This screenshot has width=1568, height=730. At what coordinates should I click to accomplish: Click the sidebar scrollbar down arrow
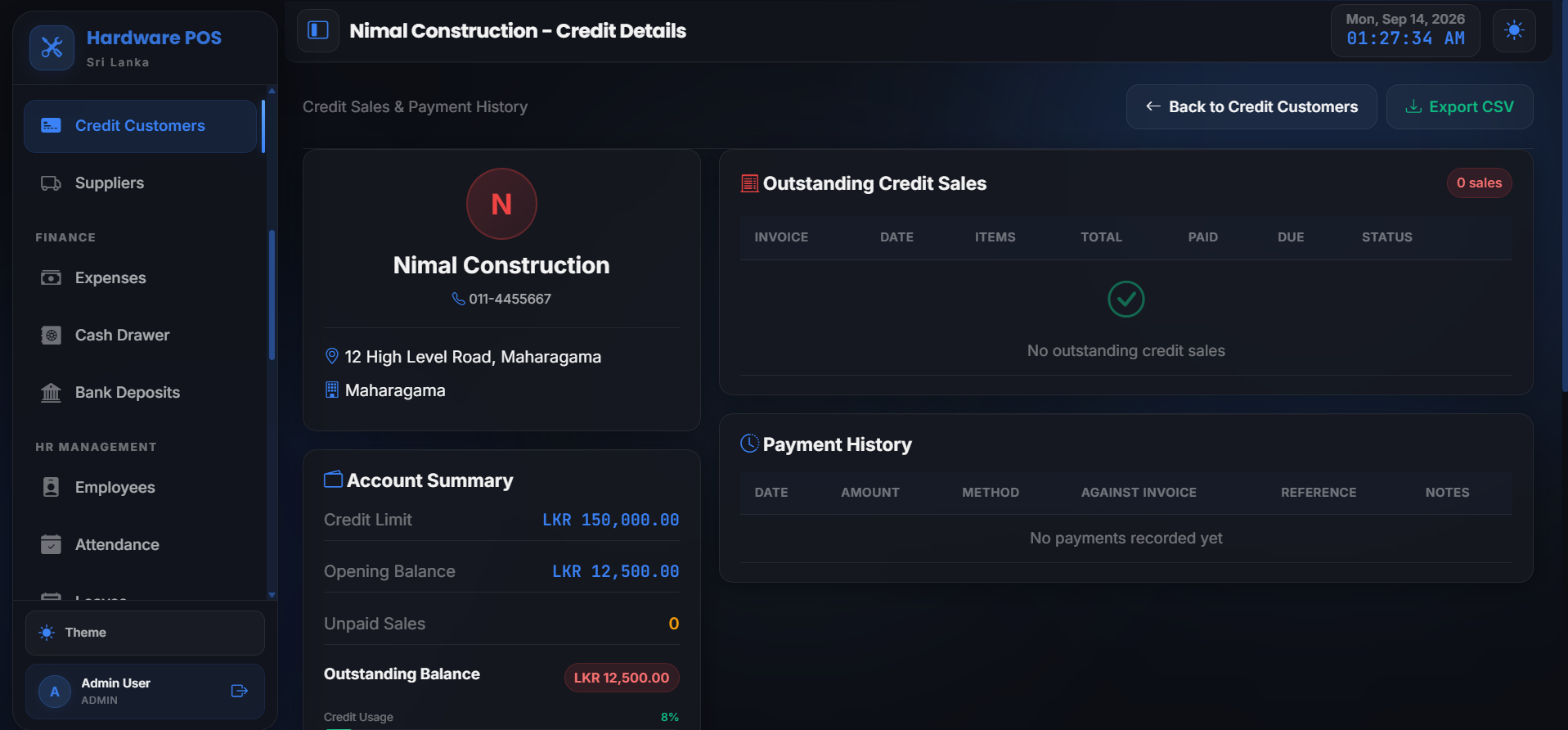click(x=272, y=595)
